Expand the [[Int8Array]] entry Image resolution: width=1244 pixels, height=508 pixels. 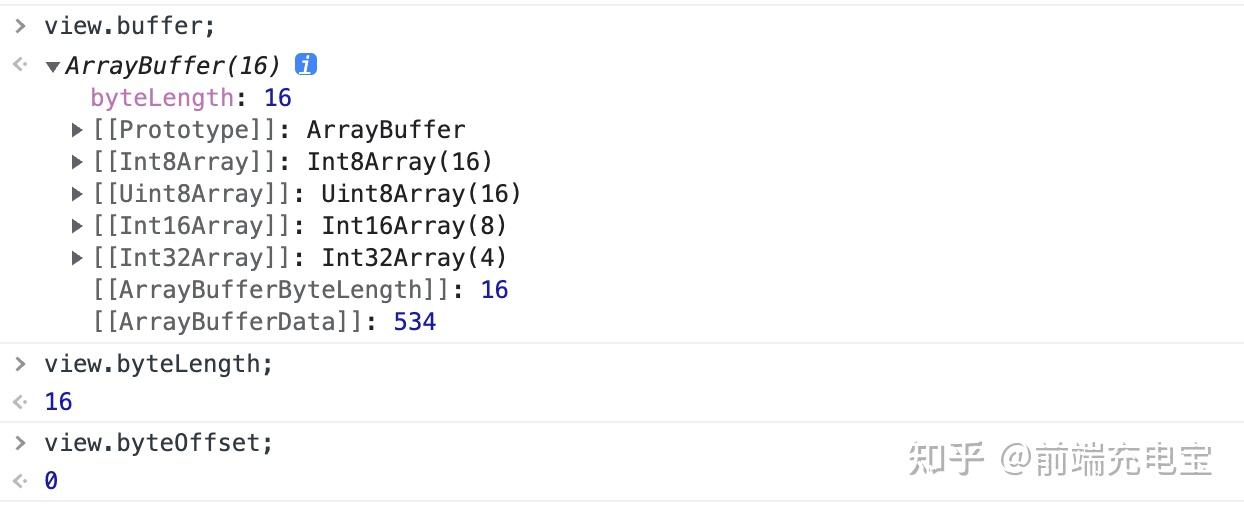pyautogui.click(x=77, y=162)
